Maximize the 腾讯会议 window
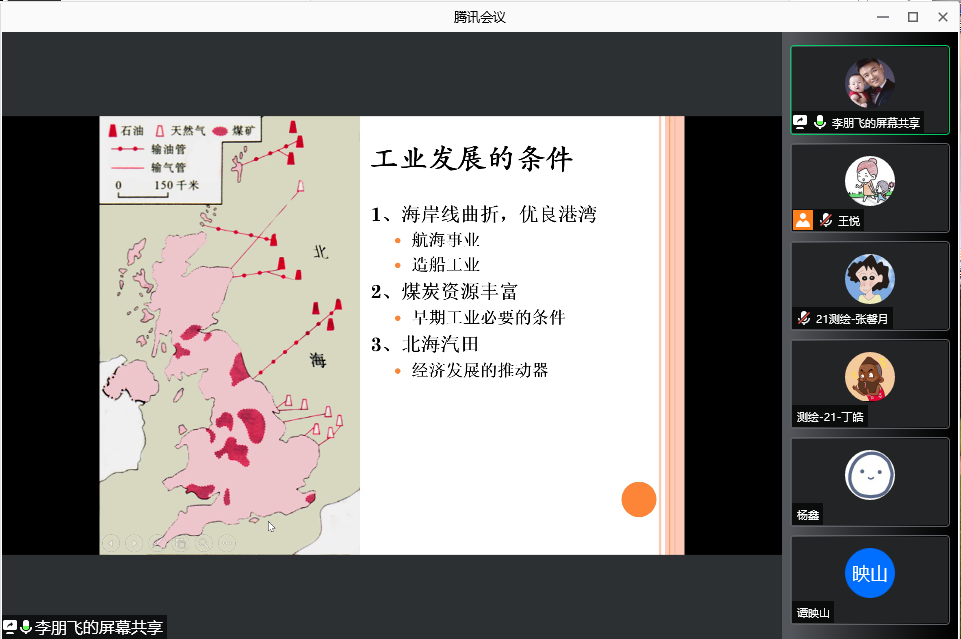The image size is (961, 639). pos(912,17)
